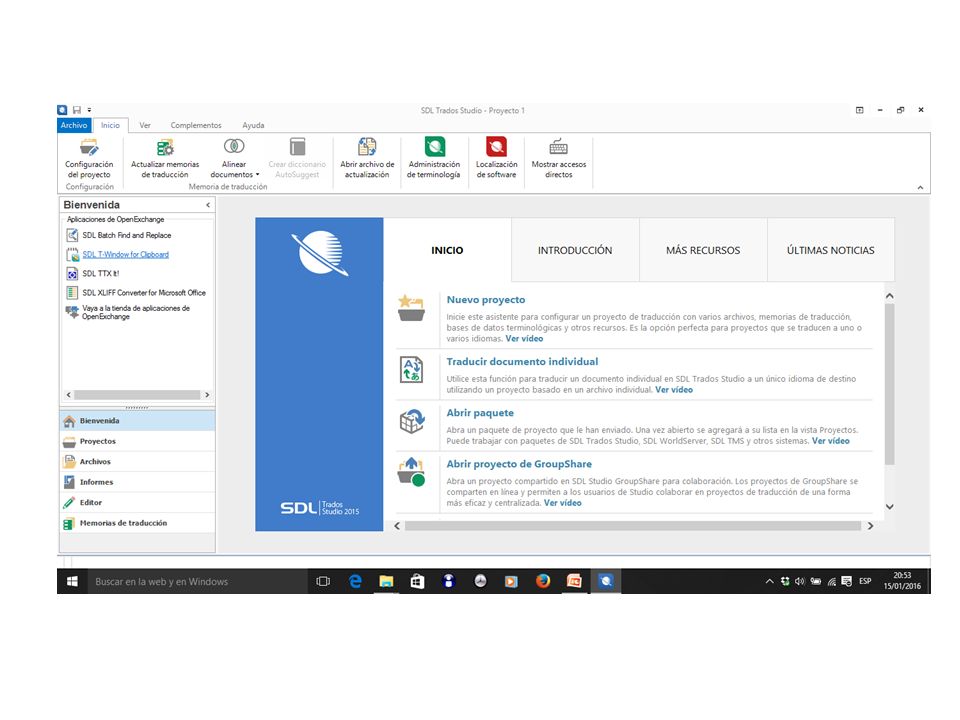Open Windows Start menu
This screenshot has height=720, width=960.
(72, 581)
